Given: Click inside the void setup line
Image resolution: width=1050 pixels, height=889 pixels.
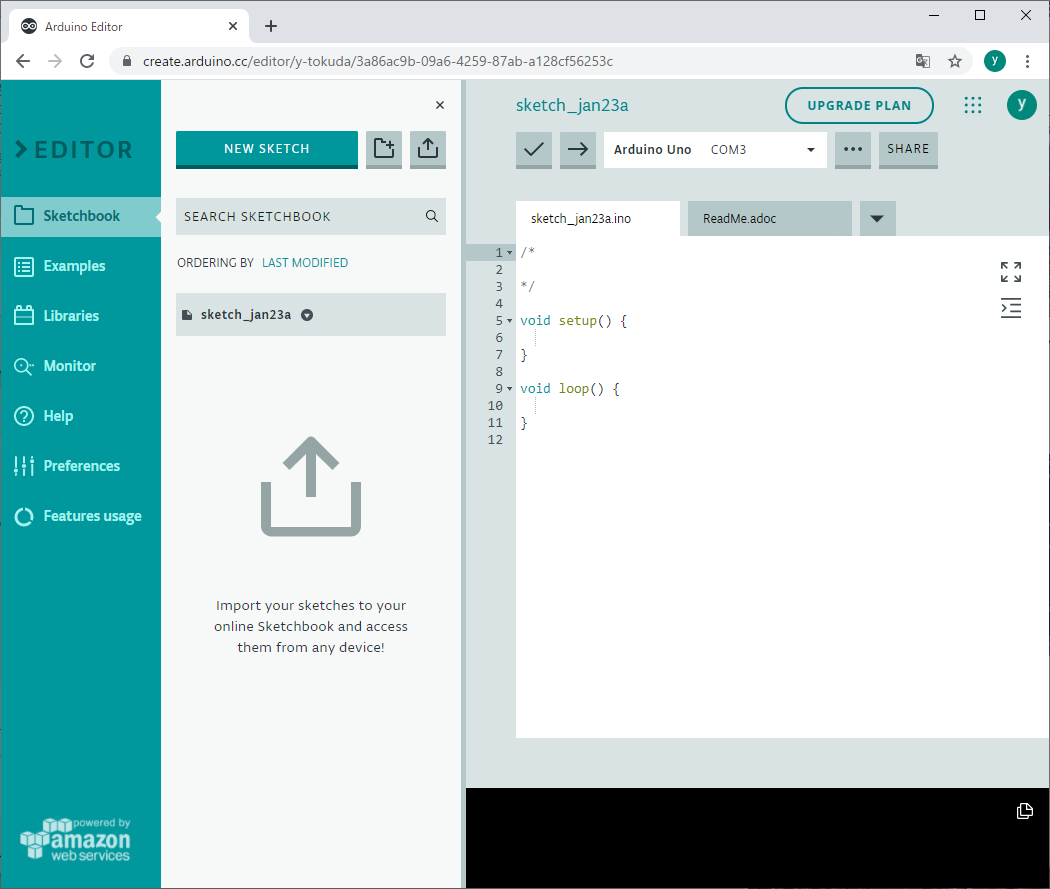Looking at the screenshot, I should [x=573, y=321].
